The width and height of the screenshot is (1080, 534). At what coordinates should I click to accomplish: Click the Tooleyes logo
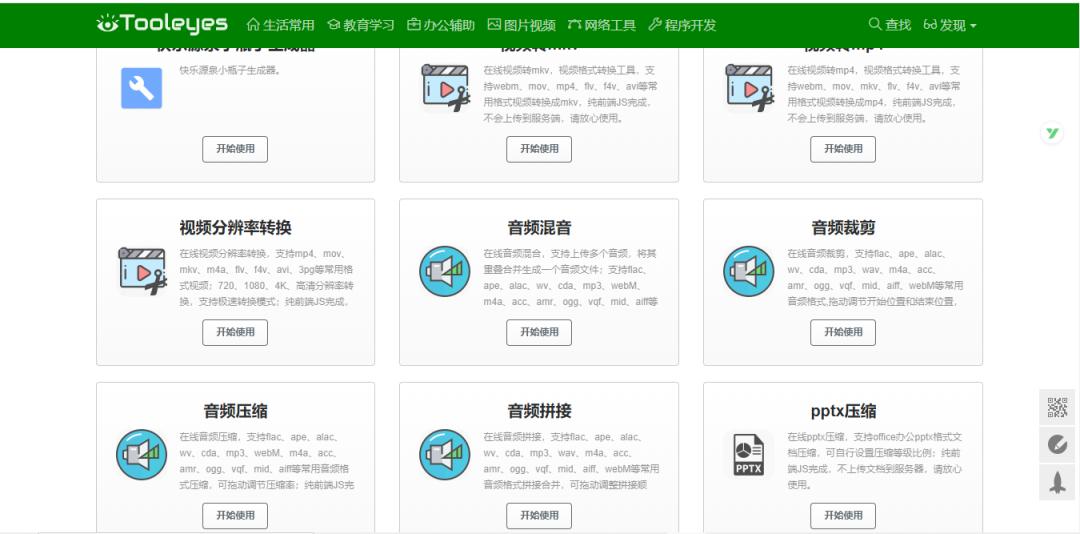(x=162, y=24)
